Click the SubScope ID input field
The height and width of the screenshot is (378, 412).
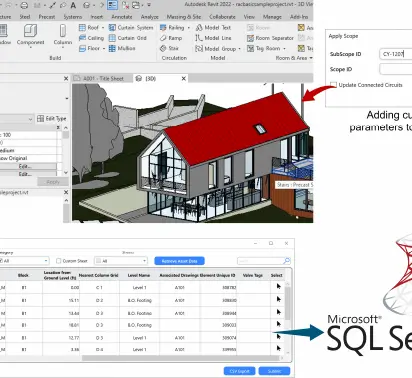point(396,54)
